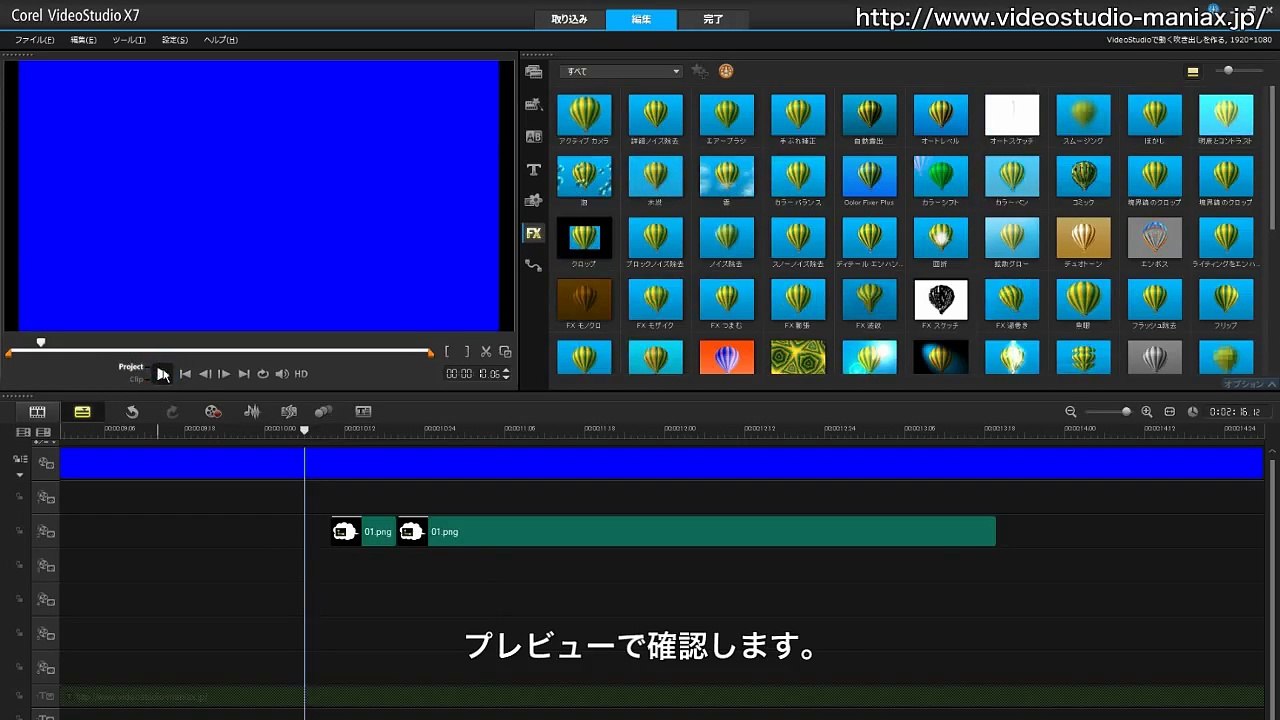Viewport: 1280px width, 720px height.
Task: Open the Transition (AB) library icon
Action: click(x=534, y=137)
